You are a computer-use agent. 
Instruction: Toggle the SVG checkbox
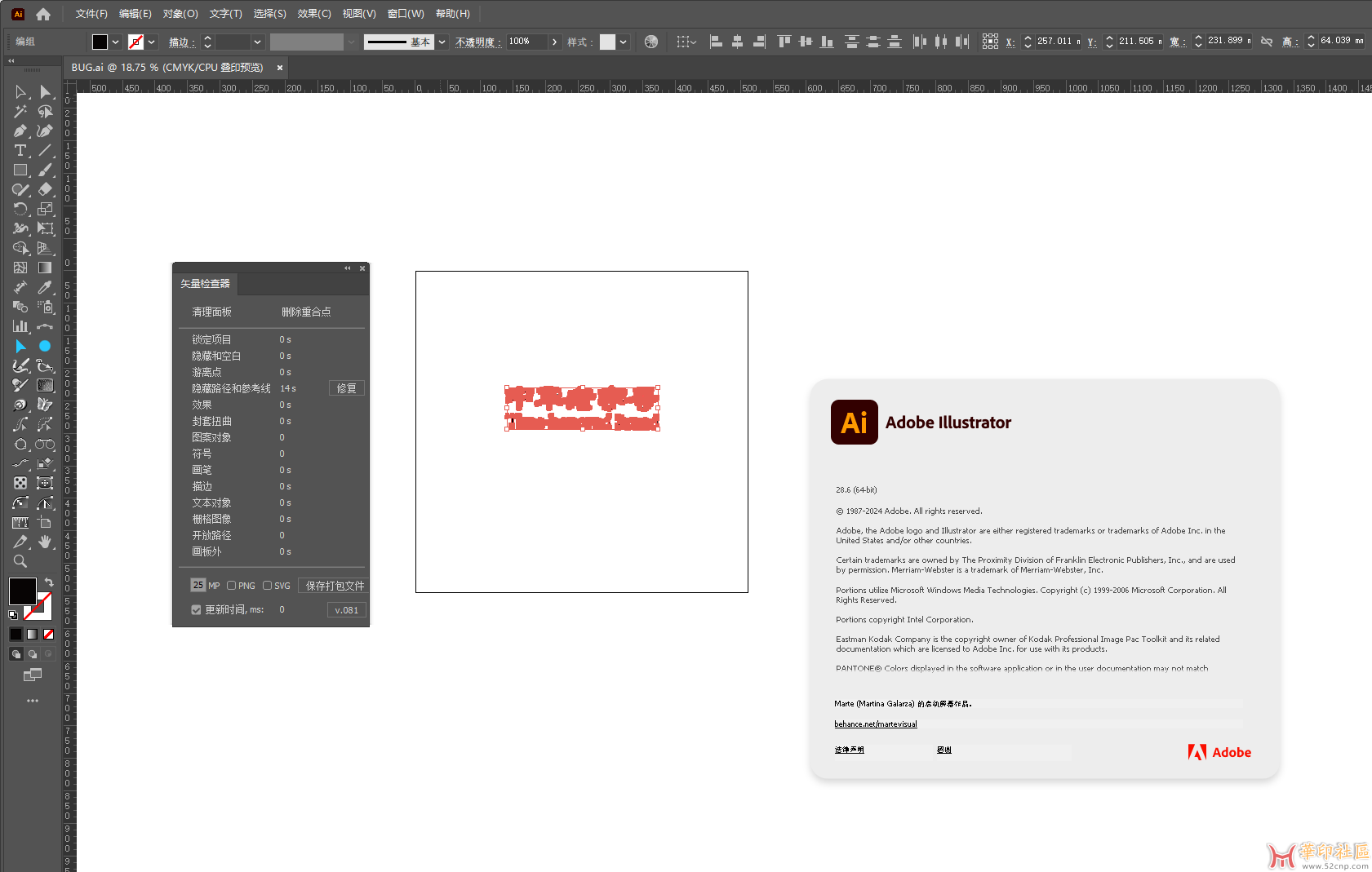tap(267, 586)
